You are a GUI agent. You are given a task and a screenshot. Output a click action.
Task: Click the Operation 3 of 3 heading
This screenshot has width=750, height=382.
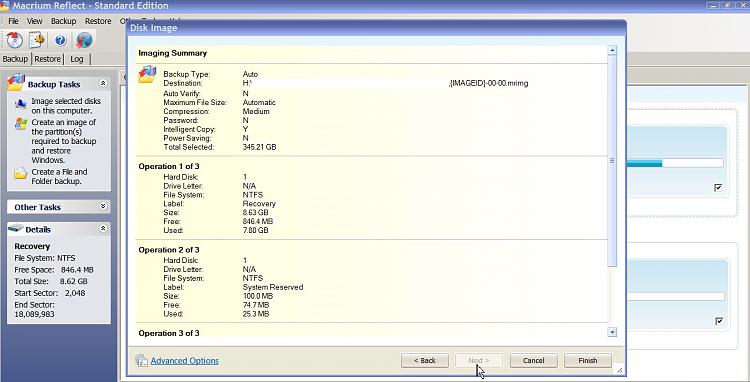click(x=169, y=333)
